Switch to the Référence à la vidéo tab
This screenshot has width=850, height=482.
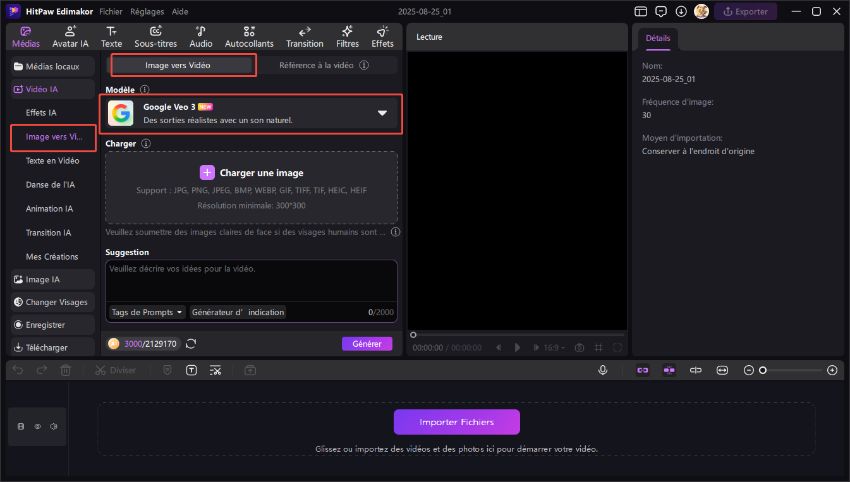point(316,65)
